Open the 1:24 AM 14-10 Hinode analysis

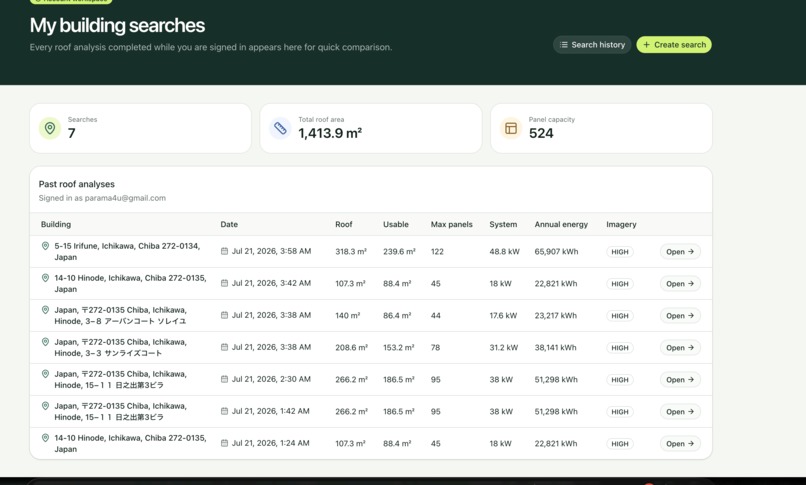click(680, 443)
